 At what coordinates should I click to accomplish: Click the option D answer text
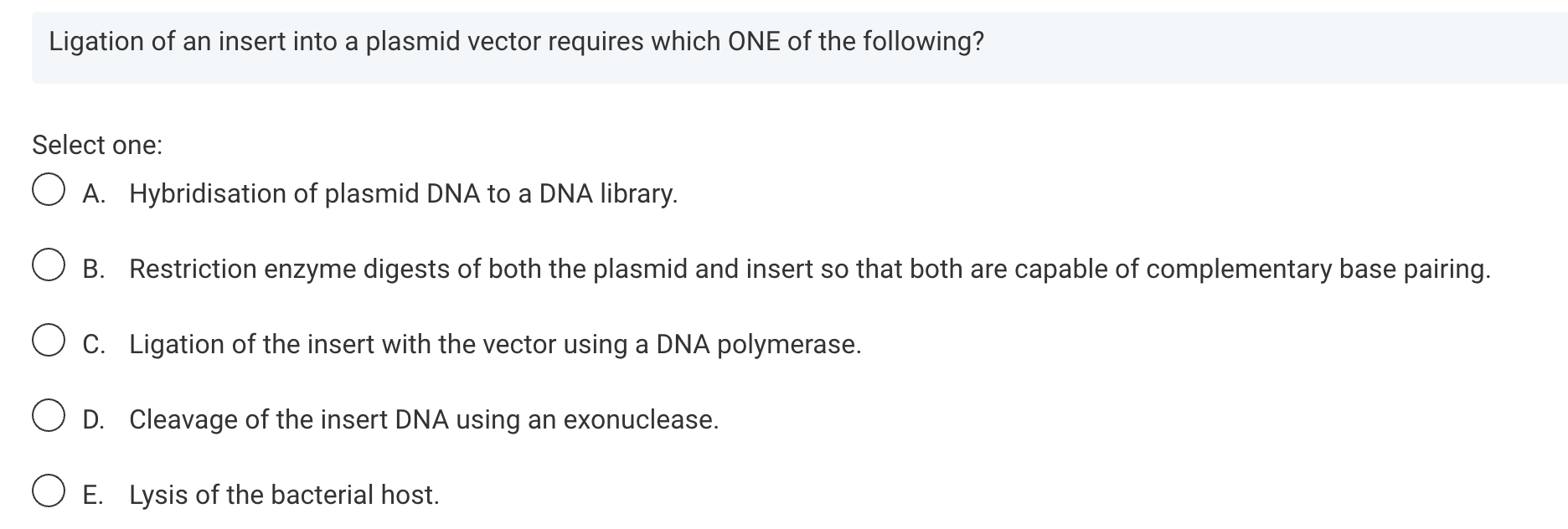coord(423,419)
